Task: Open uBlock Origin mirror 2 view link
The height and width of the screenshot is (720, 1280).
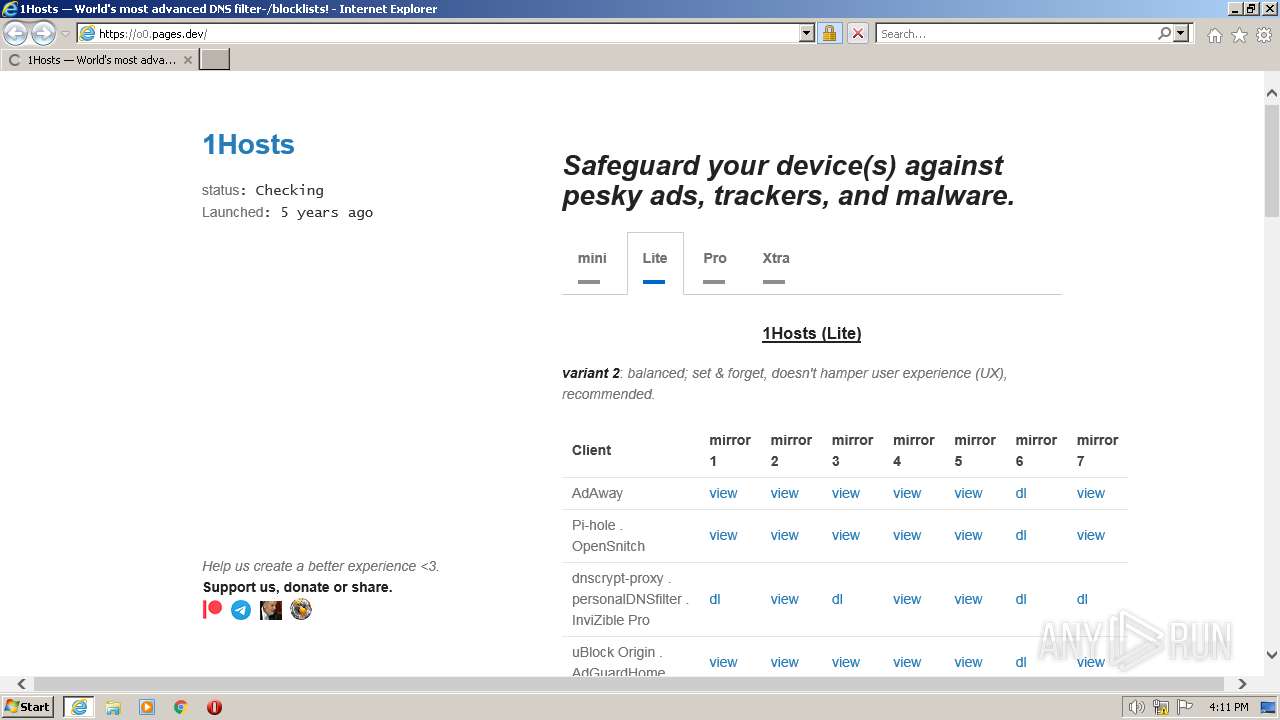Action: 784,662
